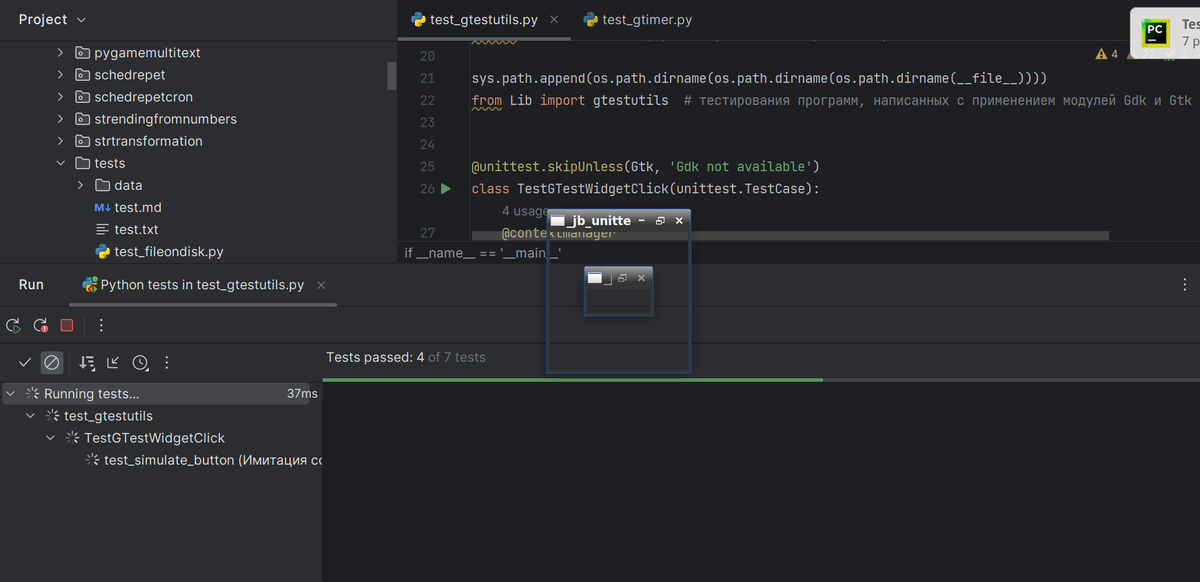Expand the pygamemultitext folder

click(x=61, y=53)
